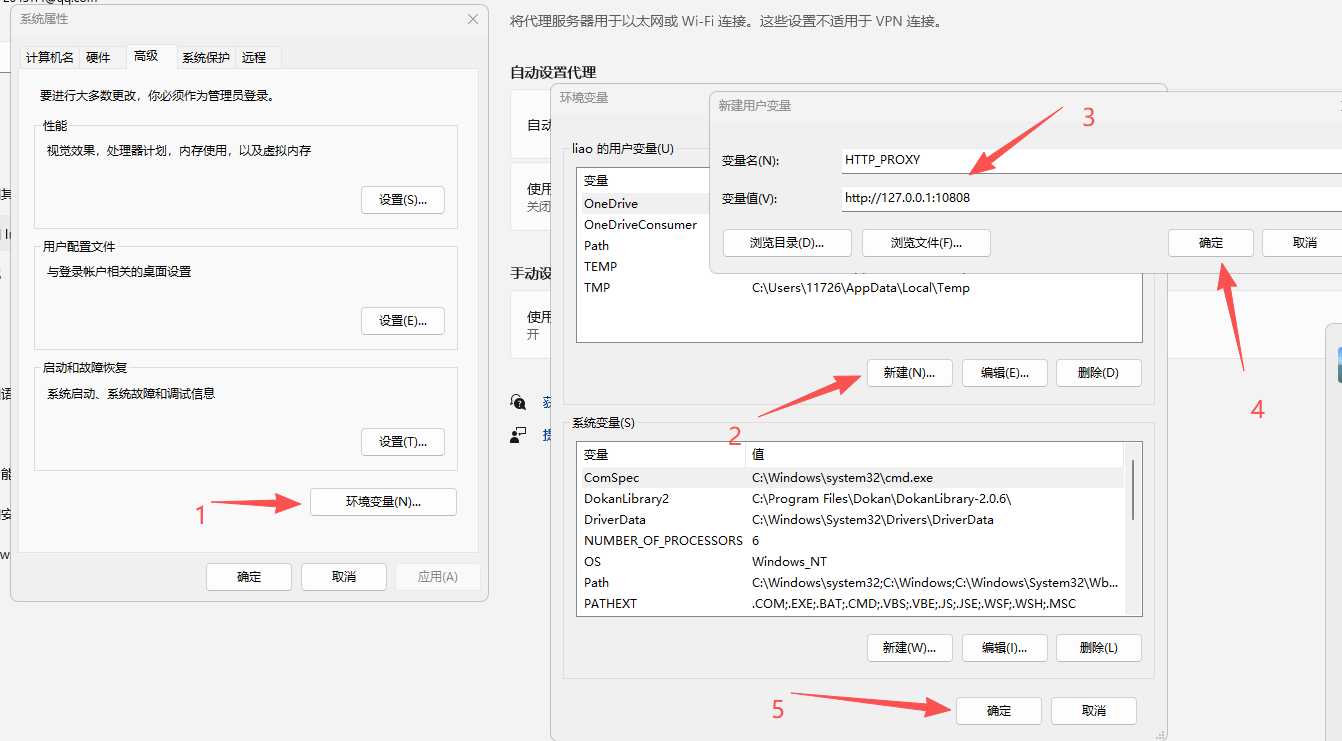Click 新建(N)... under user variables
This screenshot has width=1342, height=741.
click(909, 373)
